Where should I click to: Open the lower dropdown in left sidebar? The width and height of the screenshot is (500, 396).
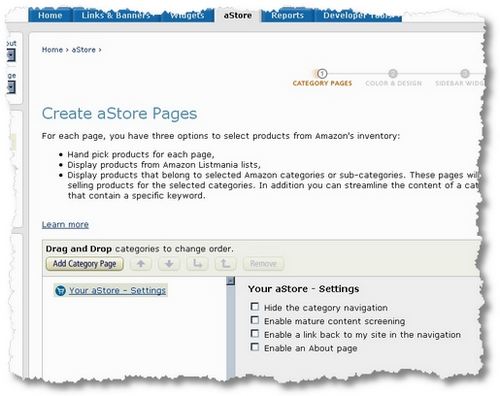[11, 87]
